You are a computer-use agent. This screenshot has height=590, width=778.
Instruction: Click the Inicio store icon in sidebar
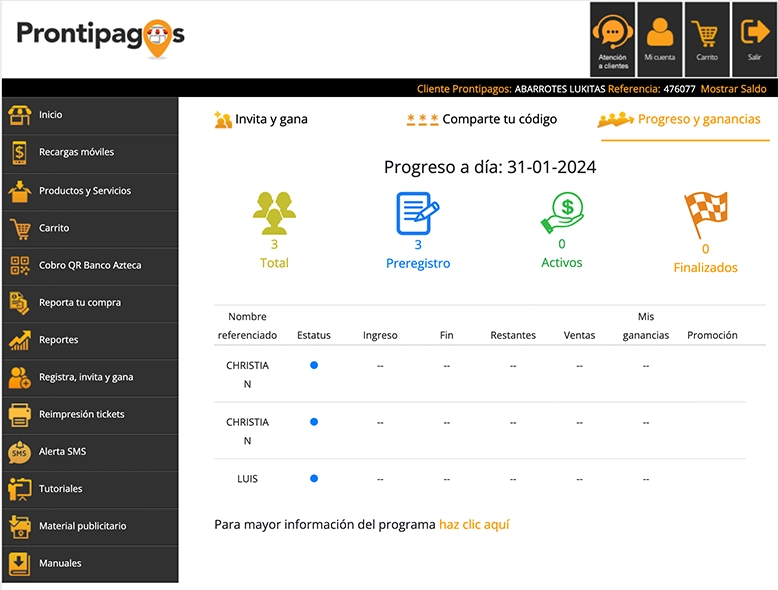pos(19,115)
